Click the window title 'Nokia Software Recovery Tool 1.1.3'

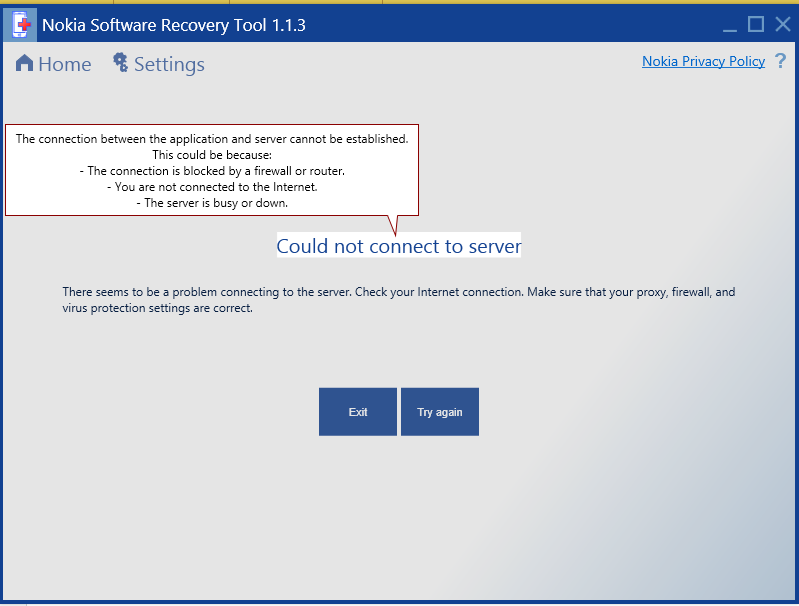(x=174, y=25)
